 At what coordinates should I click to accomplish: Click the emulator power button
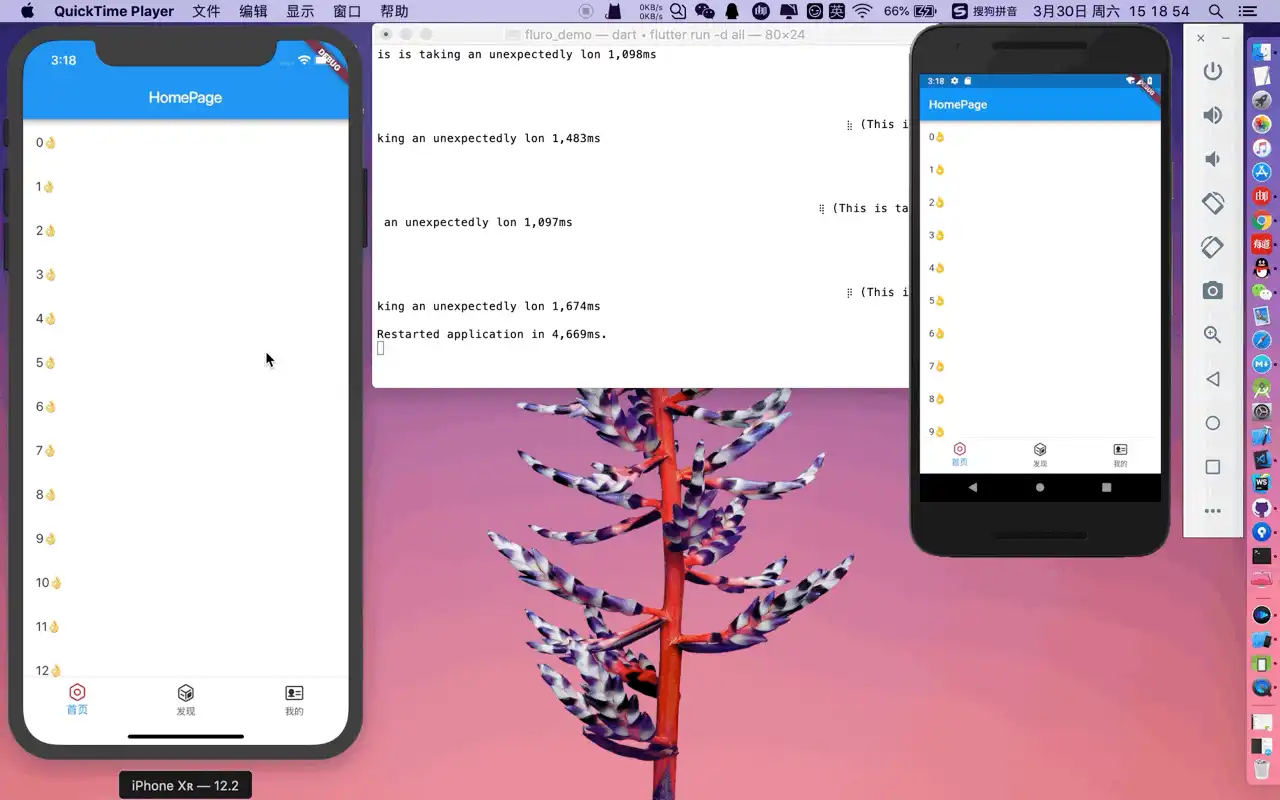1213,71
